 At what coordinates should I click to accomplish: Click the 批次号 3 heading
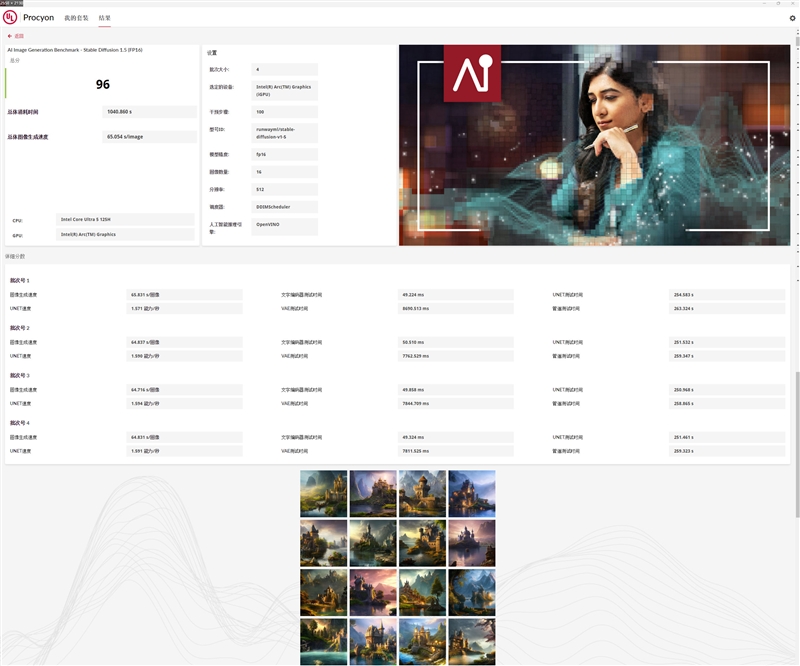(20, 376)
